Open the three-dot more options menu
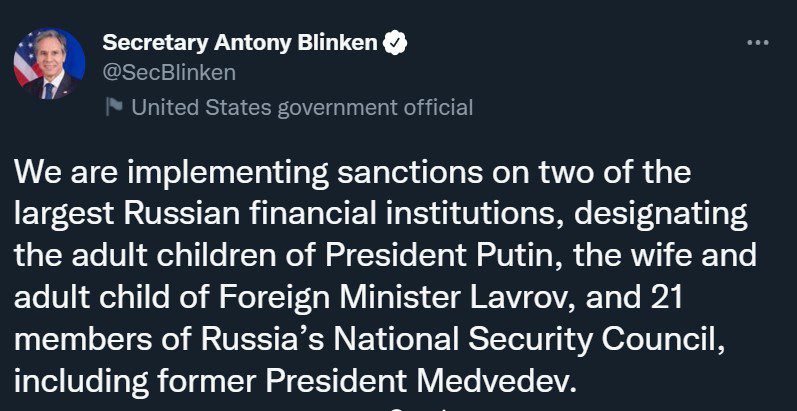This screenshot has height=411, width=797. coord(757,43)
